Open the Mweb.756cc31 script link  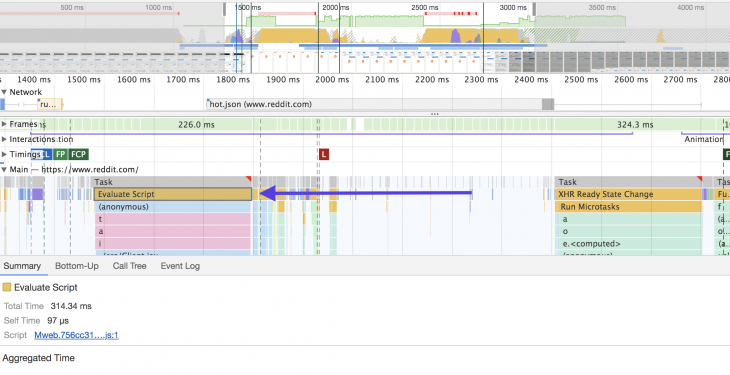(76, 335)
